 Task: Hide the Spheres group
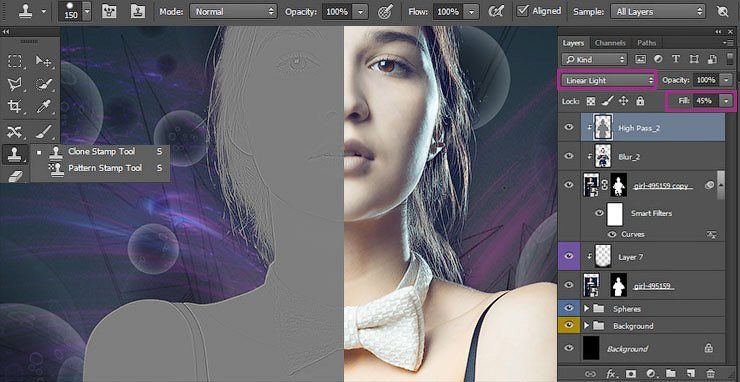569,308
